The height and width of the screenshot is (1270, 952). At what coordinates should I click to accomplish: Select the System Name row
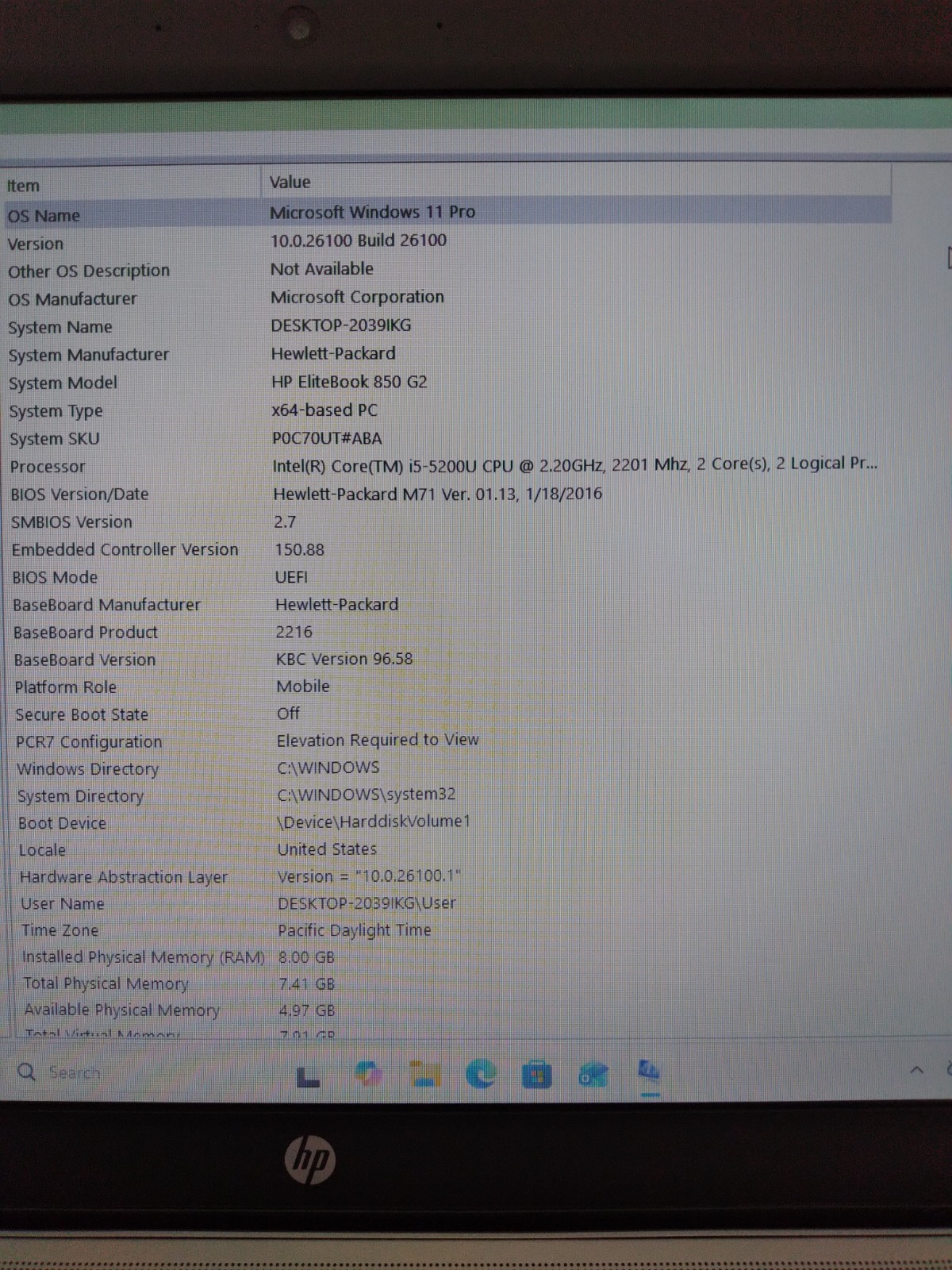[x=446, y=326]
